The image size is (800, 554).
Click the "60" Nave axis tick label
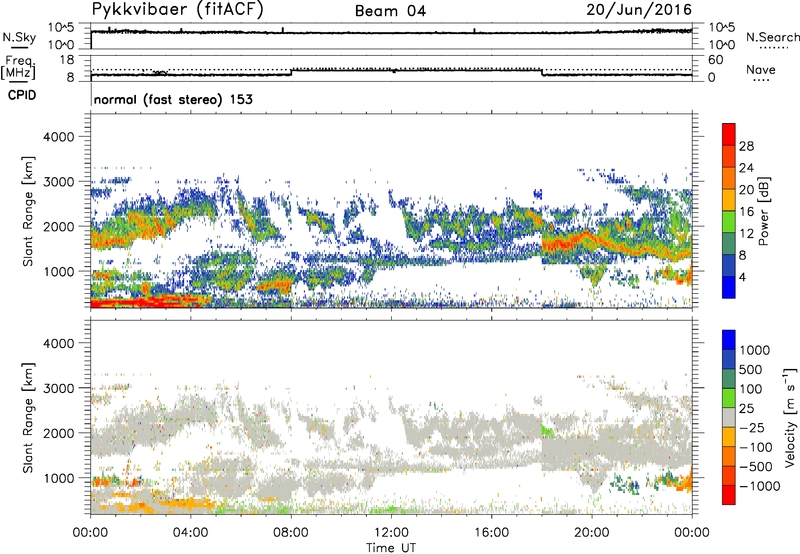pyautogui.click(x=715, y=60)
